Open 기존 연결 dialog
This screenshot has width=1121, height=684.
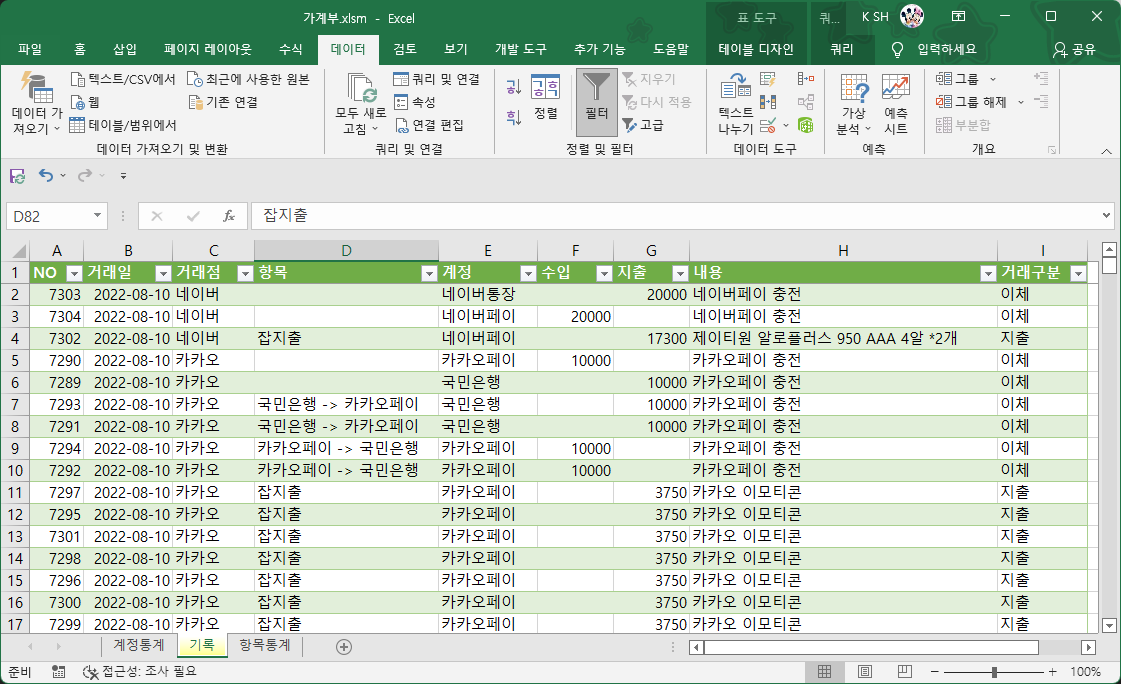point(223,102)
